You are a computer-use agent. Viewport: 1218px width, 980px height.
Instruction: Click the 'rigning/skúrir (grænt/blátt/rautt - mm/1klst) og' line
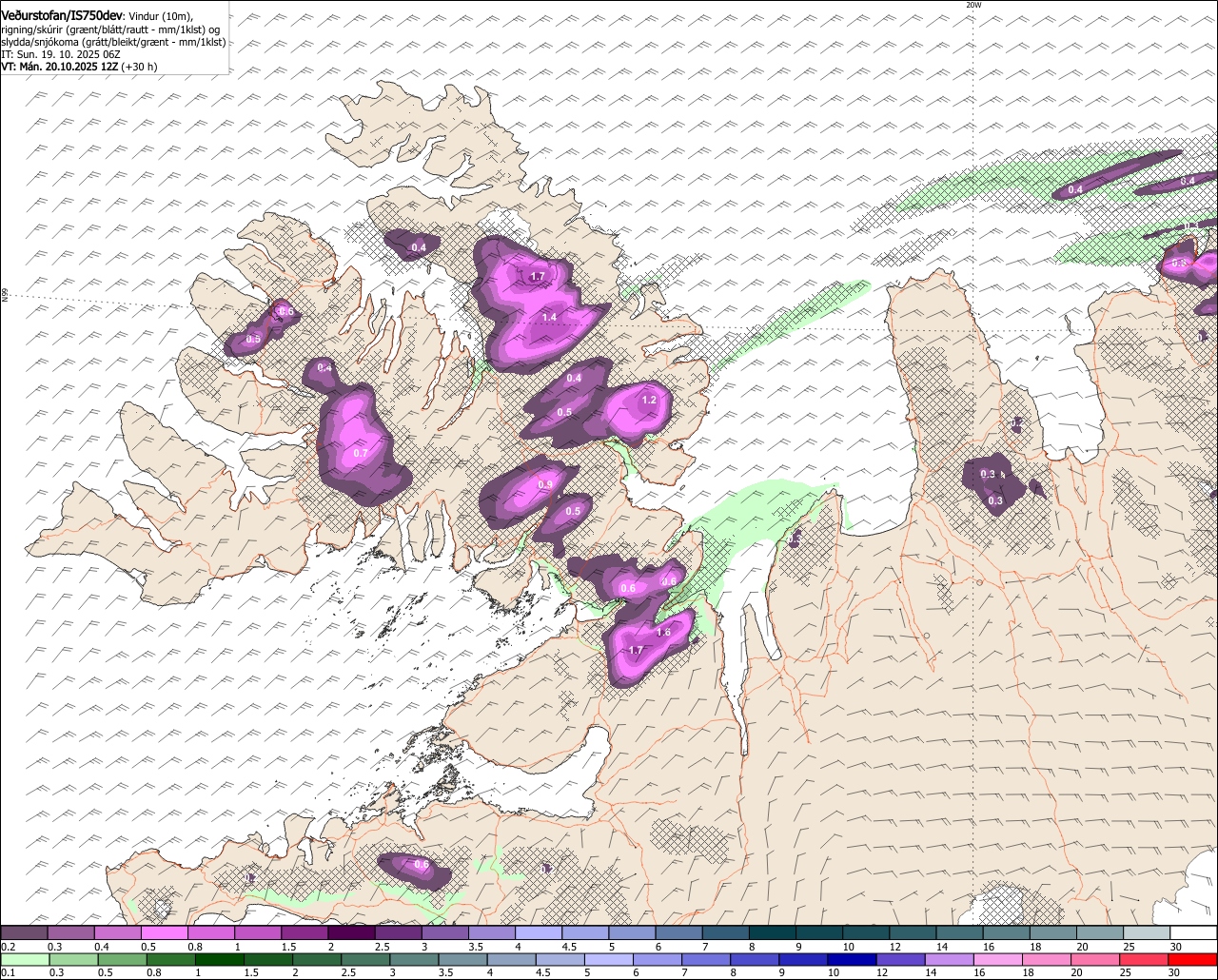tap(110, 29)
